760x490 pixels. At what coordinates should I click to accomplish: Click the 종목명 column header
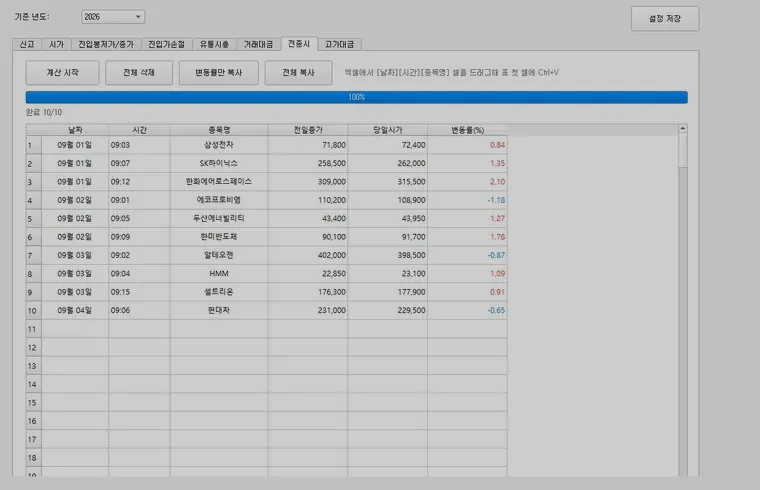coord(219,130)
